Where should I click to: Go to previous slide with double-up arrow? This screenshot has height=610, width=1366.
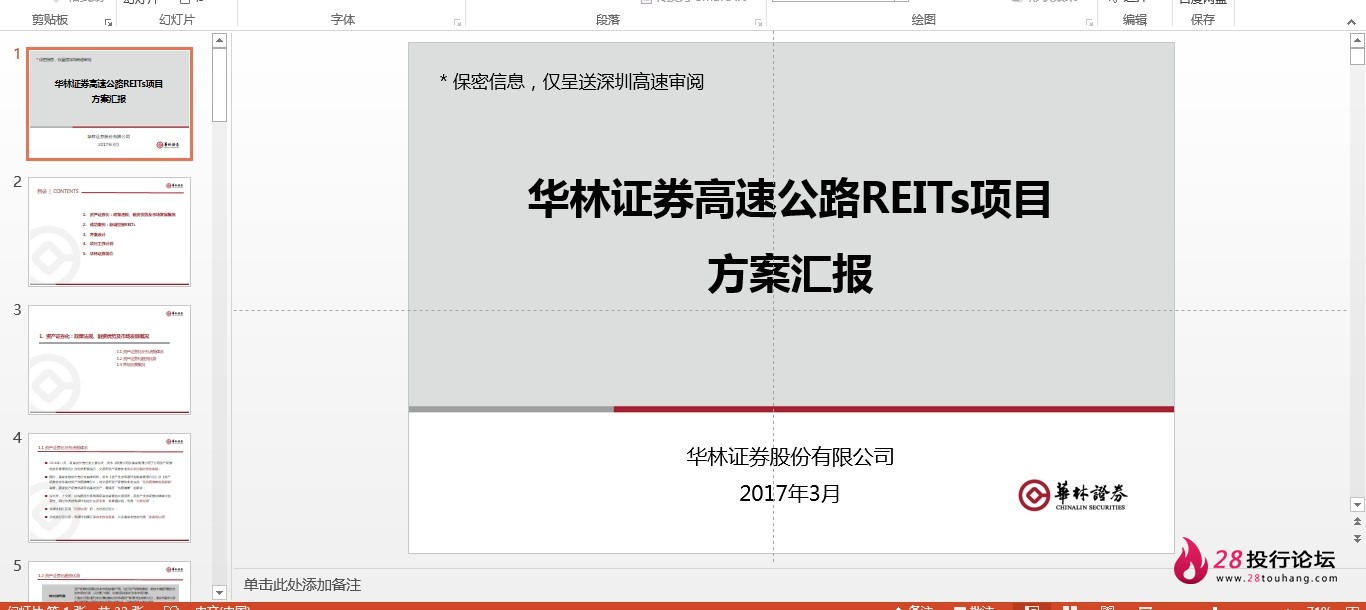(x=1357, y=523)
